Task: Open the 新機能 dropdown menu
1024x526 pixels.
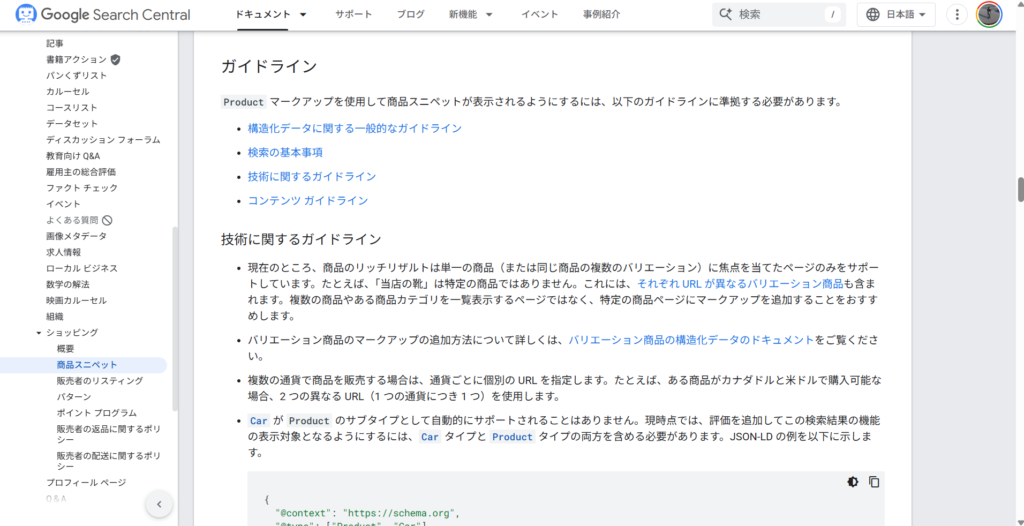Action: point(471,14)
